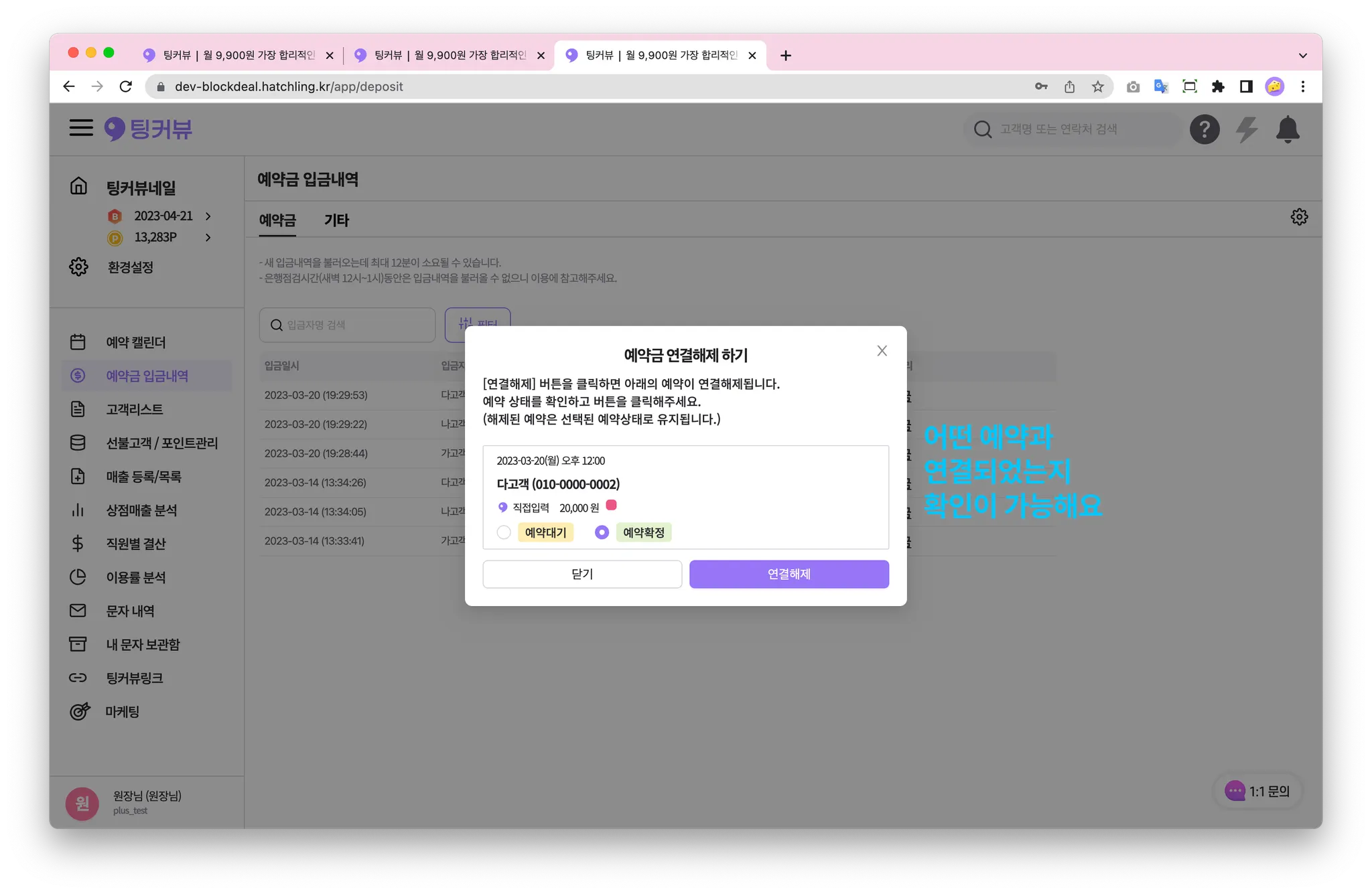The width and height of the screenshot is (1372, 894).
Task: Click the lightning bolt icon
Action: (1246, 129)
